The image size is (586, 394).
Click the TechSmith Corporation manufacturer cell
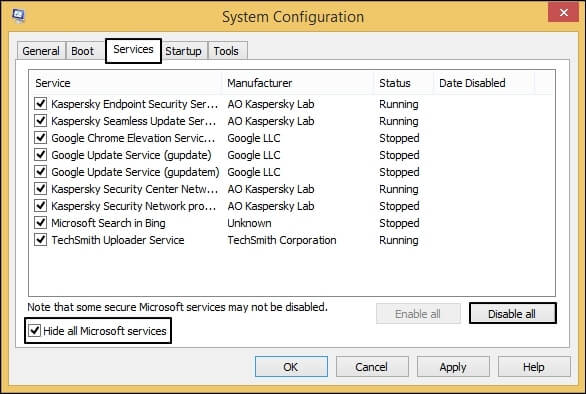pyautogui.click(x=282, y=240)
